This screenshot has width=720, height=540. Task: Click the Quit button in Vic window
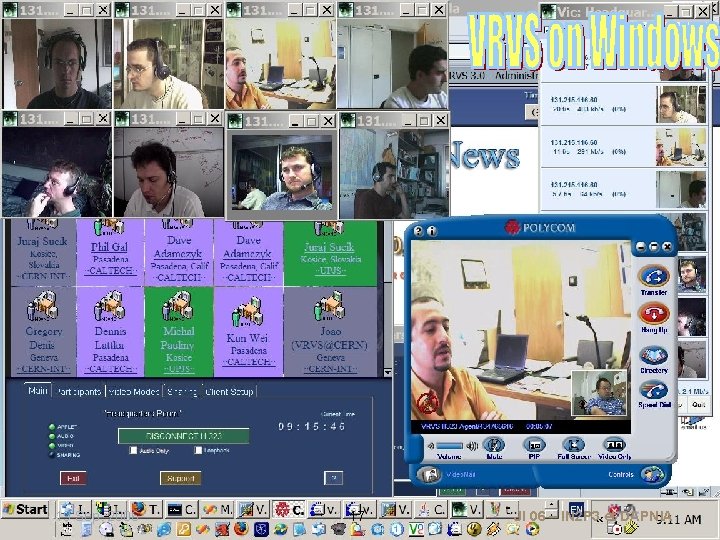[698, 405]
